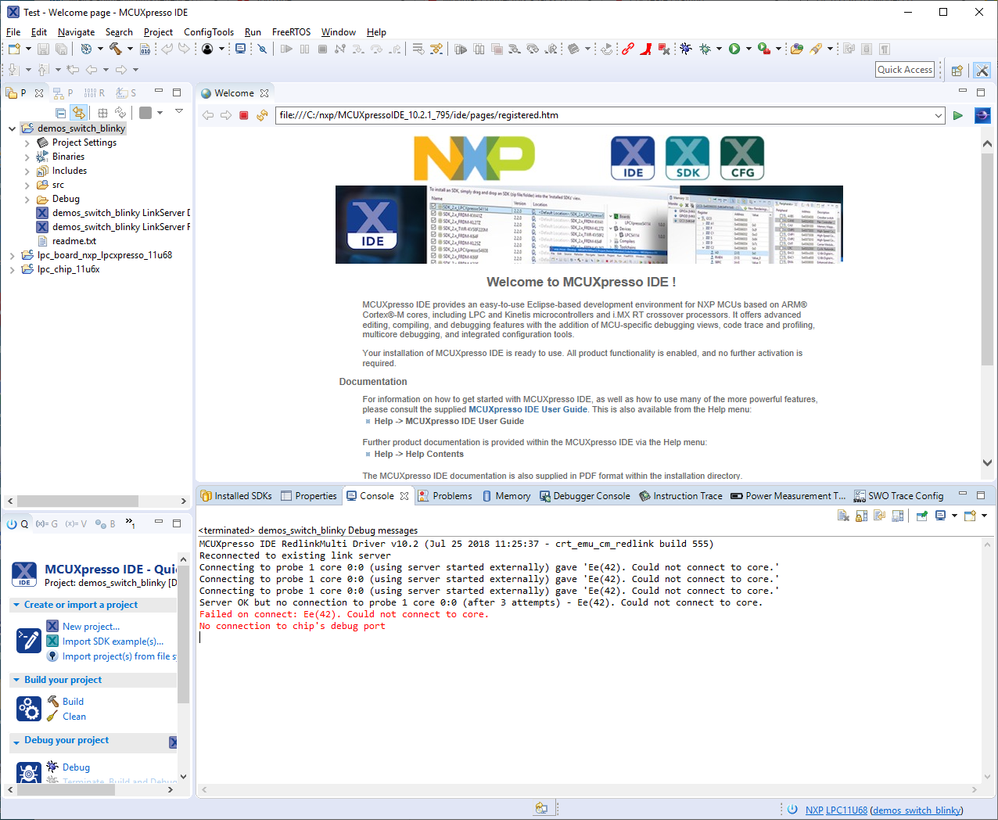The width and height of the screenshot is (998, 820).
Task: Expand the Project Settings tree node
Action: pos(27,143)
